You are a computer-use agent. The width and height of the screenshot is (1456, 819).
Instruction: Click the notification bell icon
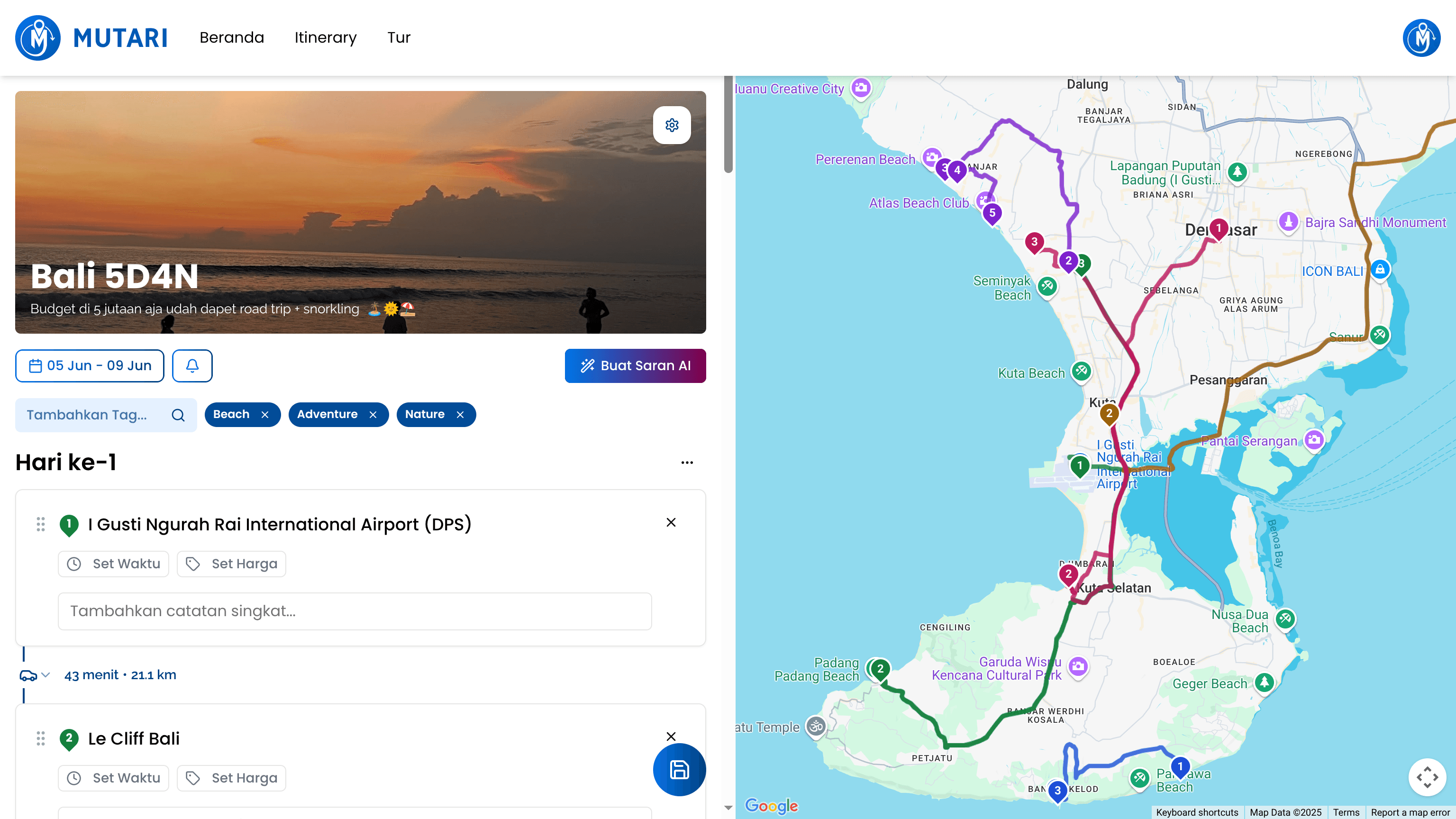(192, 366)
